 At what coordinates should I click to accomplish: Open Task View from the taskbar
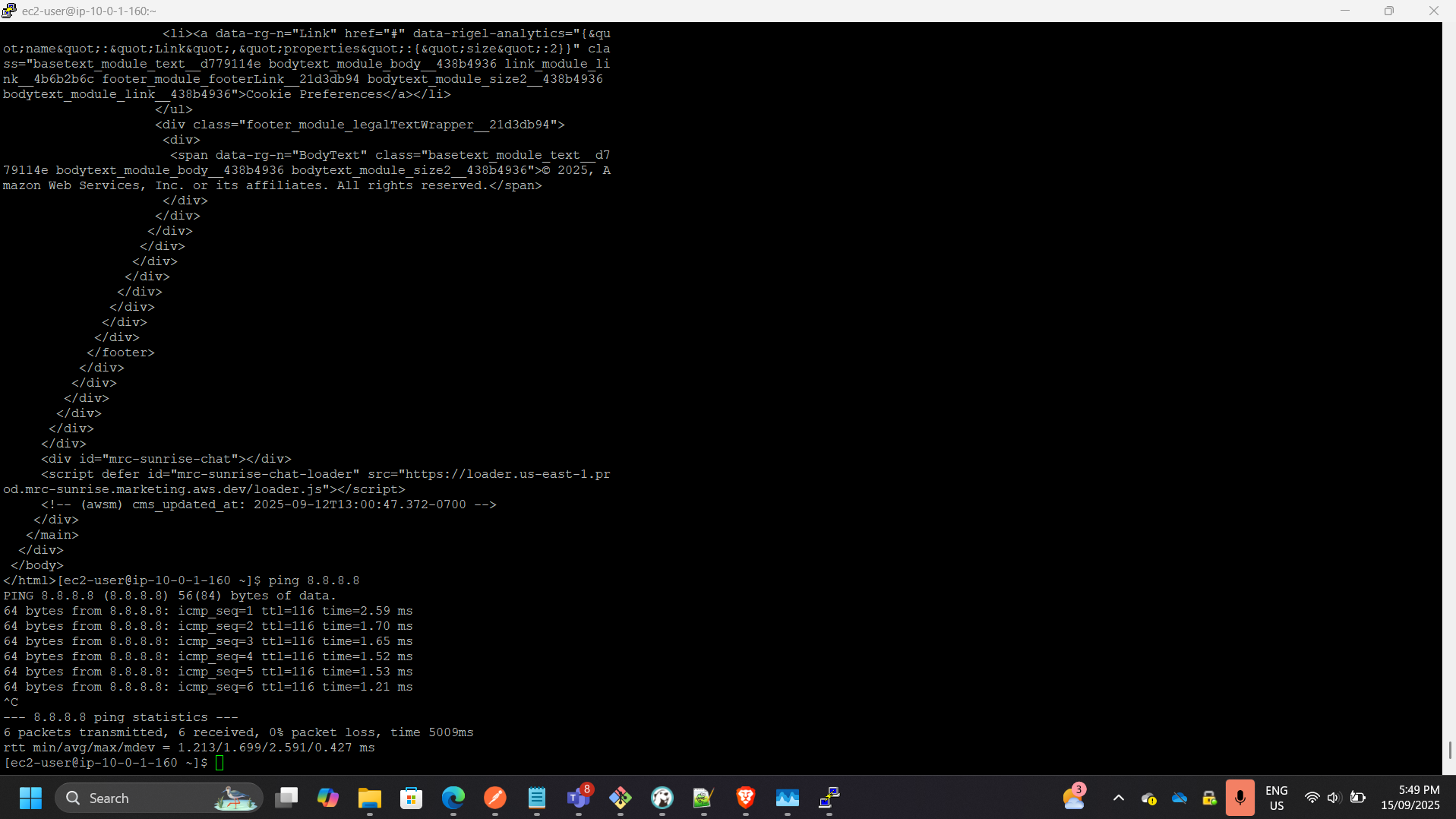tap(286, 798)
